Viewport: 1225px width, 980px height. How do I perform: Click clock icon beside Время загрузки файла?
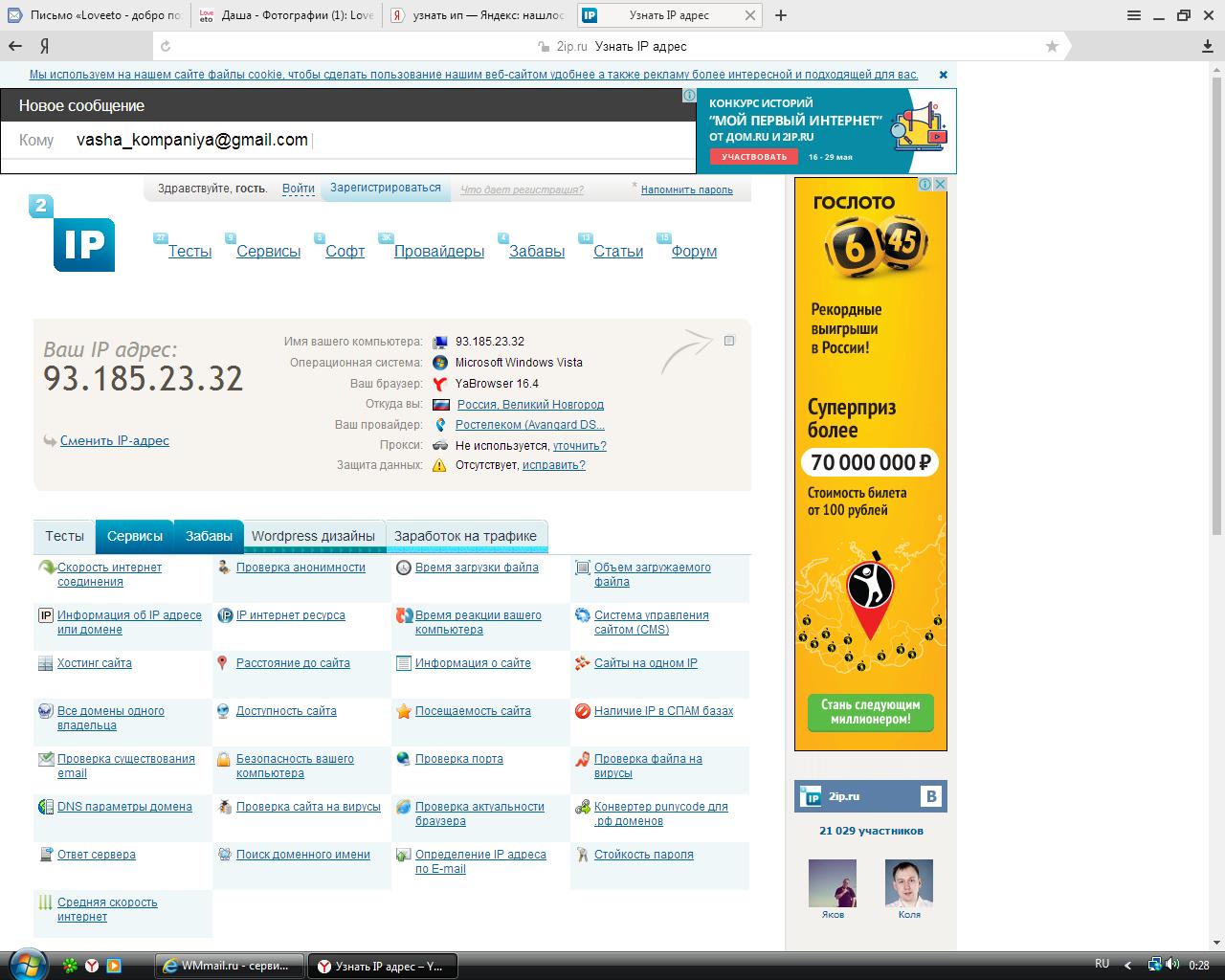pyautogui.click(x=403, y=568)
